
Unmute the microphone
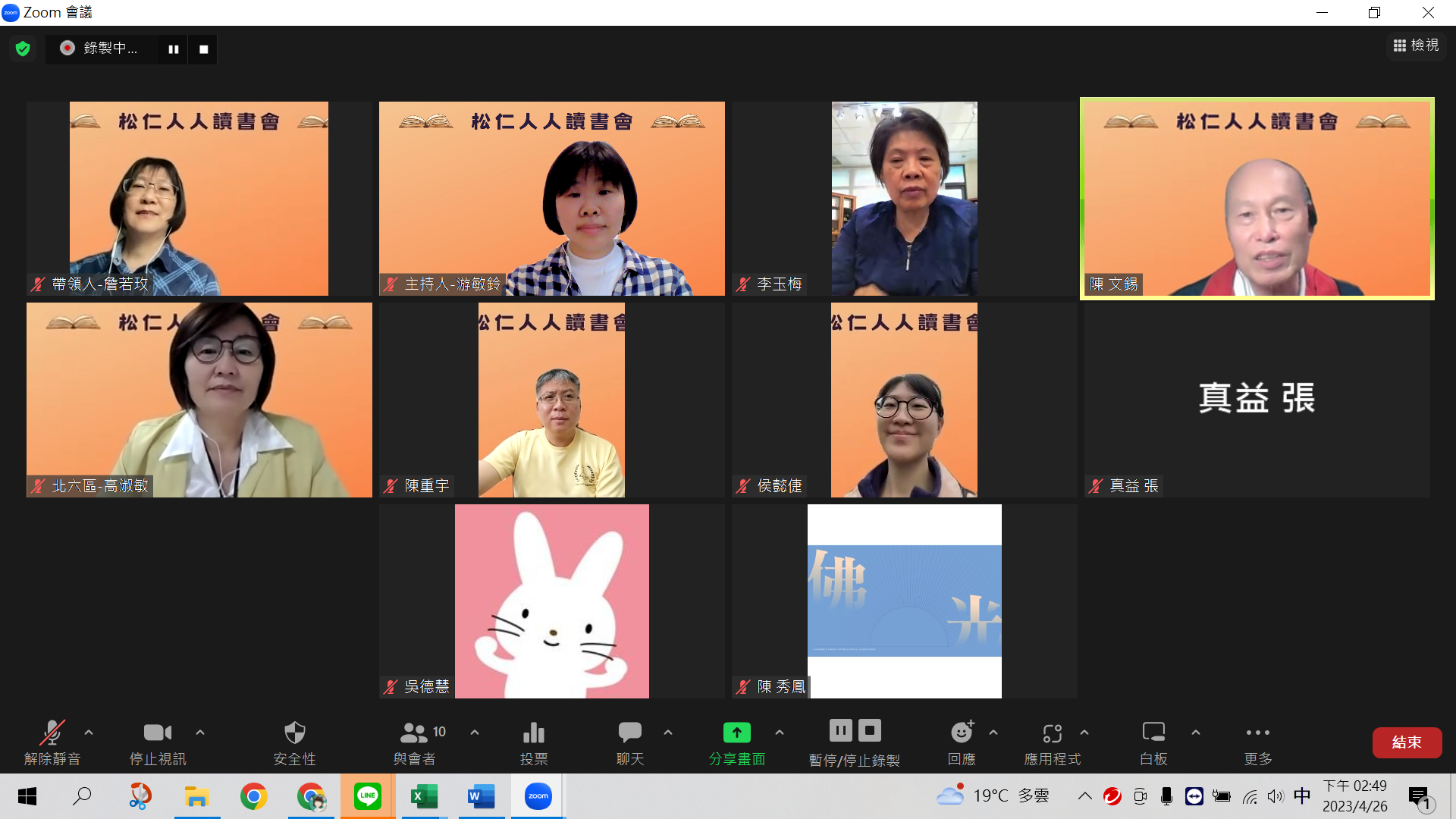pyautogui.click(x=52, y=733)
